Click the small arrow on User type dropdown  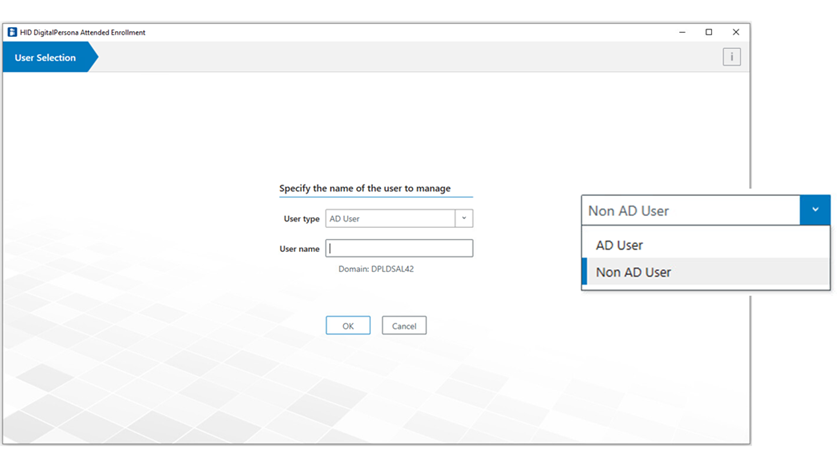coord(464,218)
